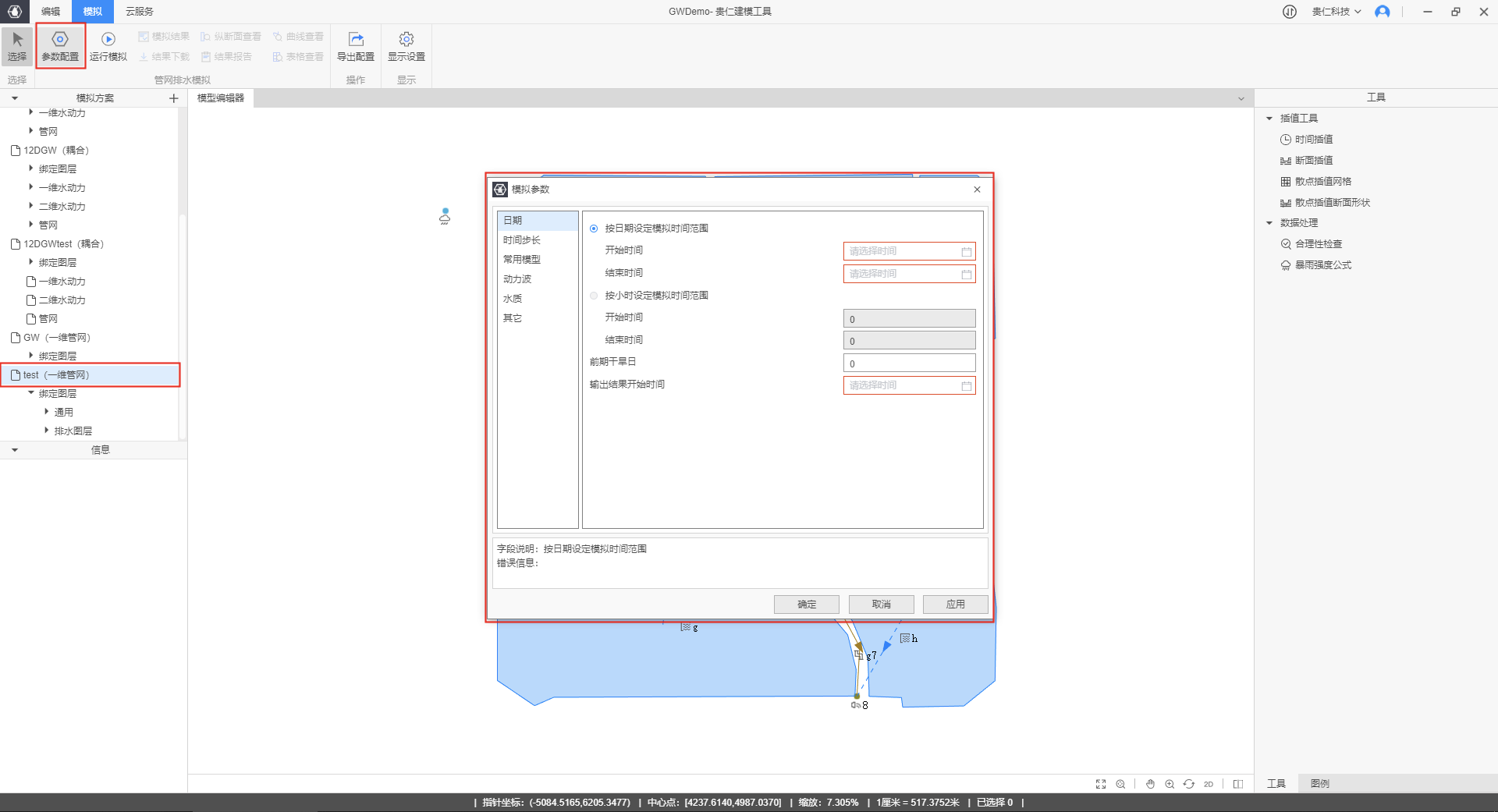The image size is (1498, 812).
Task: Open 显示设置 display settings gear
Action: point(406,40)
